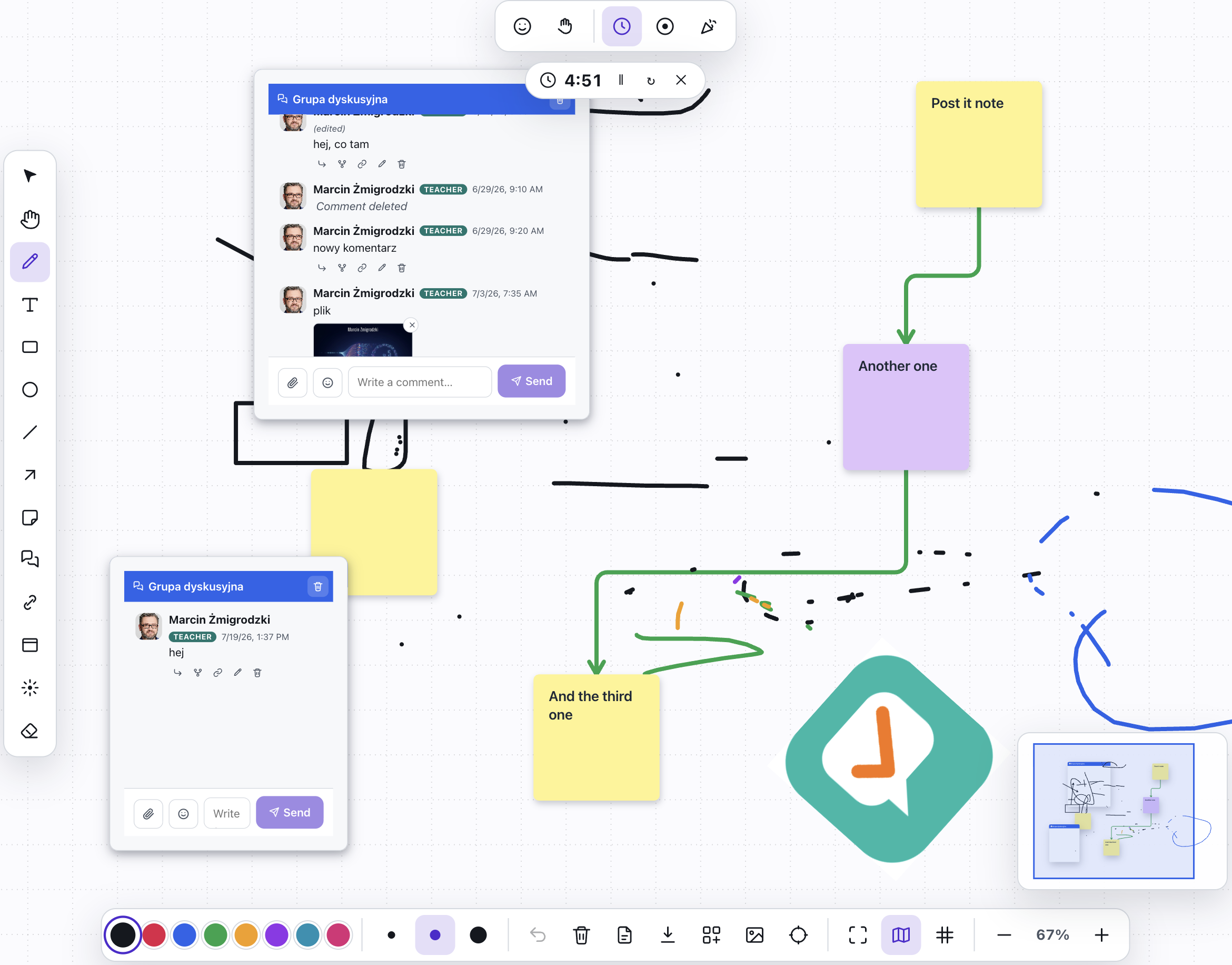Screen dimensions: 1232x965
Task: Choose the sticky note tool
Action: tap(30, 518)
